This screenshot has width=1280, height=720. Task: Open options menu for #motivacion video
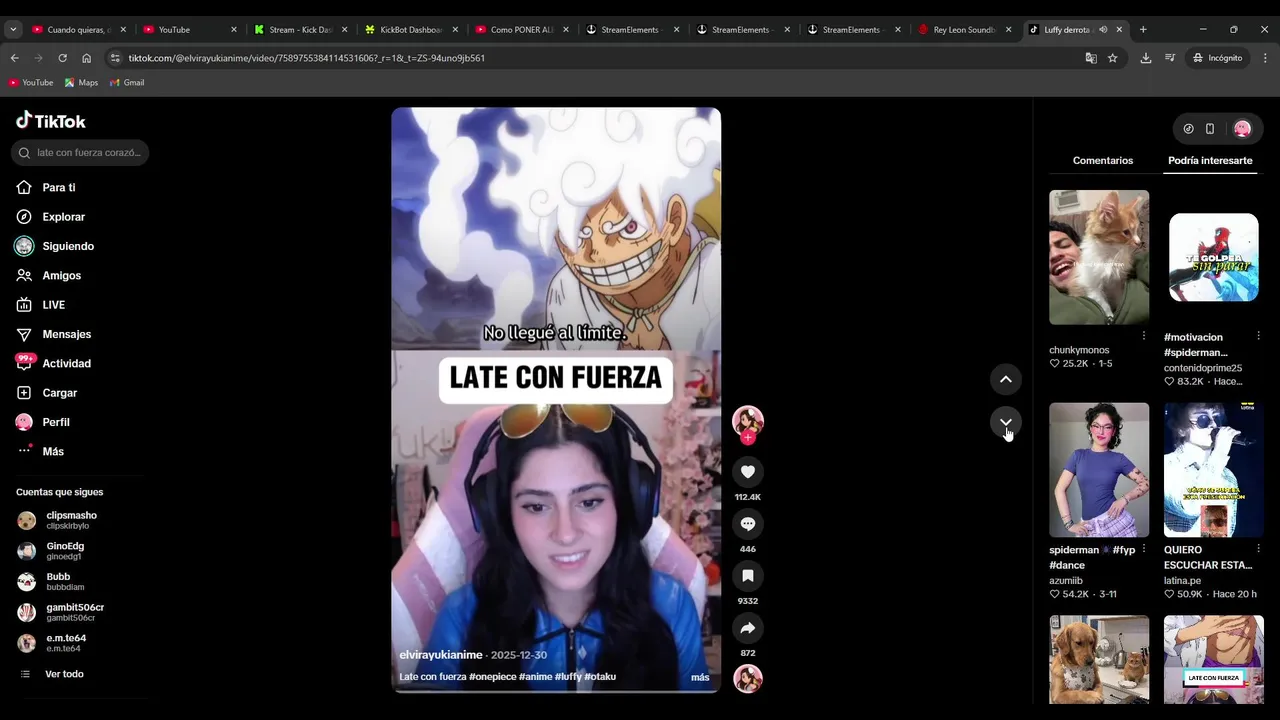pyautogui.click(x=1258, y=336)
